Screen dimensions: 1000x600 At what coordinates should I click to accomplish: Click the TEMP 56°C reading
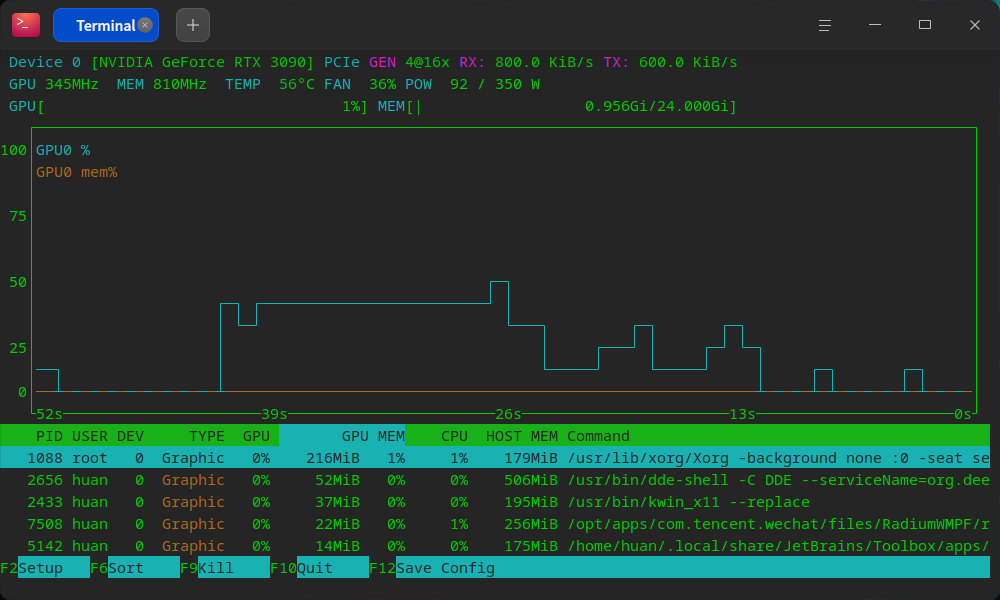pos(270,84)
